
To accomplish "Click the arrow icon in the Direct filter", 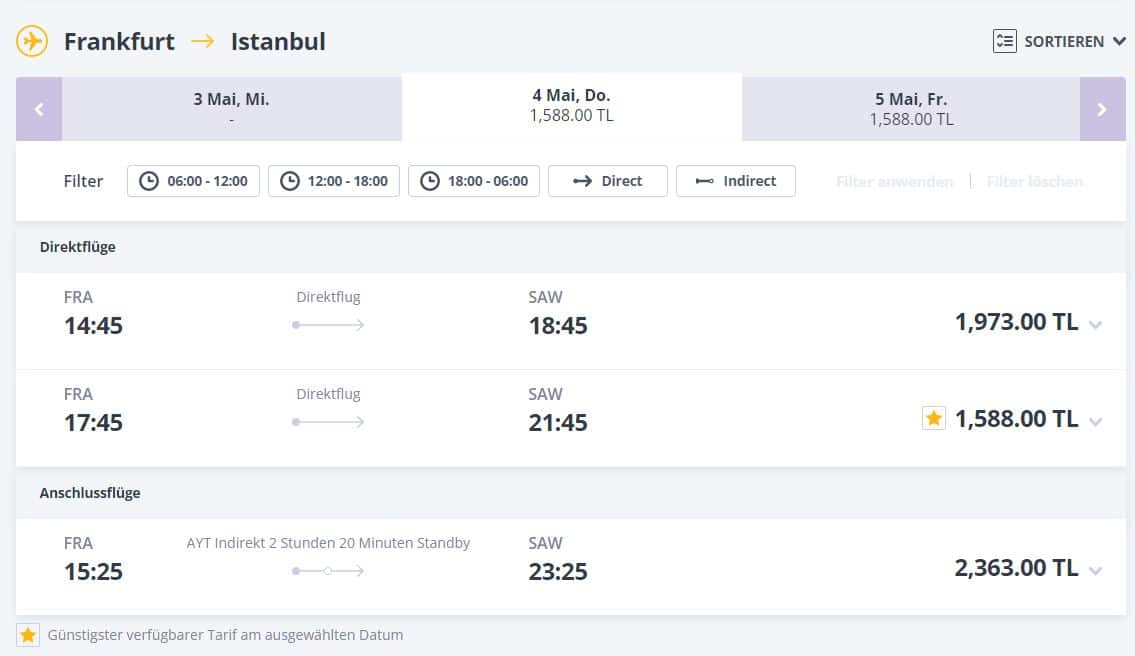I will click(x=581, y=181).
